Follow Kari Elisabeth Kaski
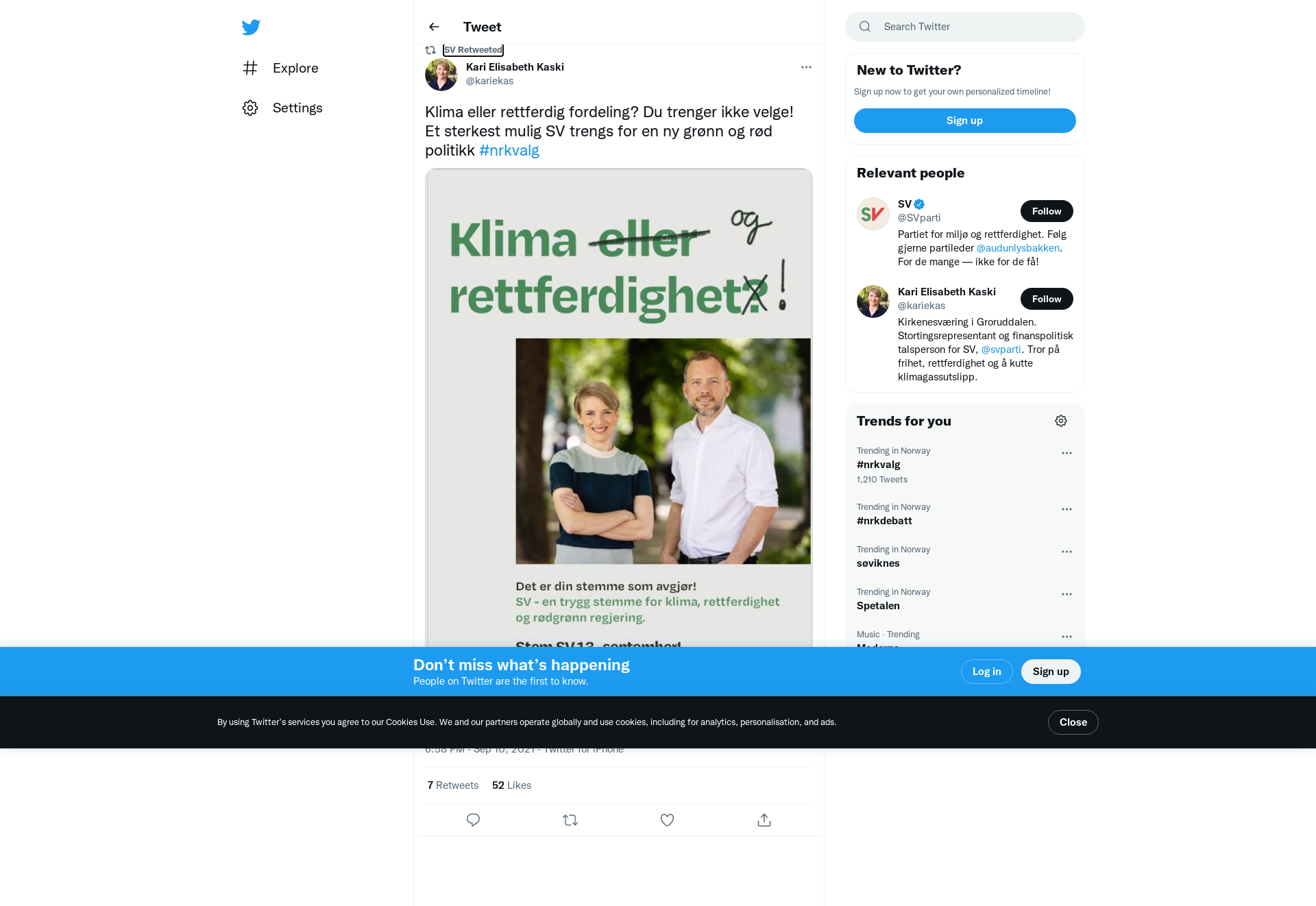The height and width of the screenshot is (906, 1316). click(1047, 299)
